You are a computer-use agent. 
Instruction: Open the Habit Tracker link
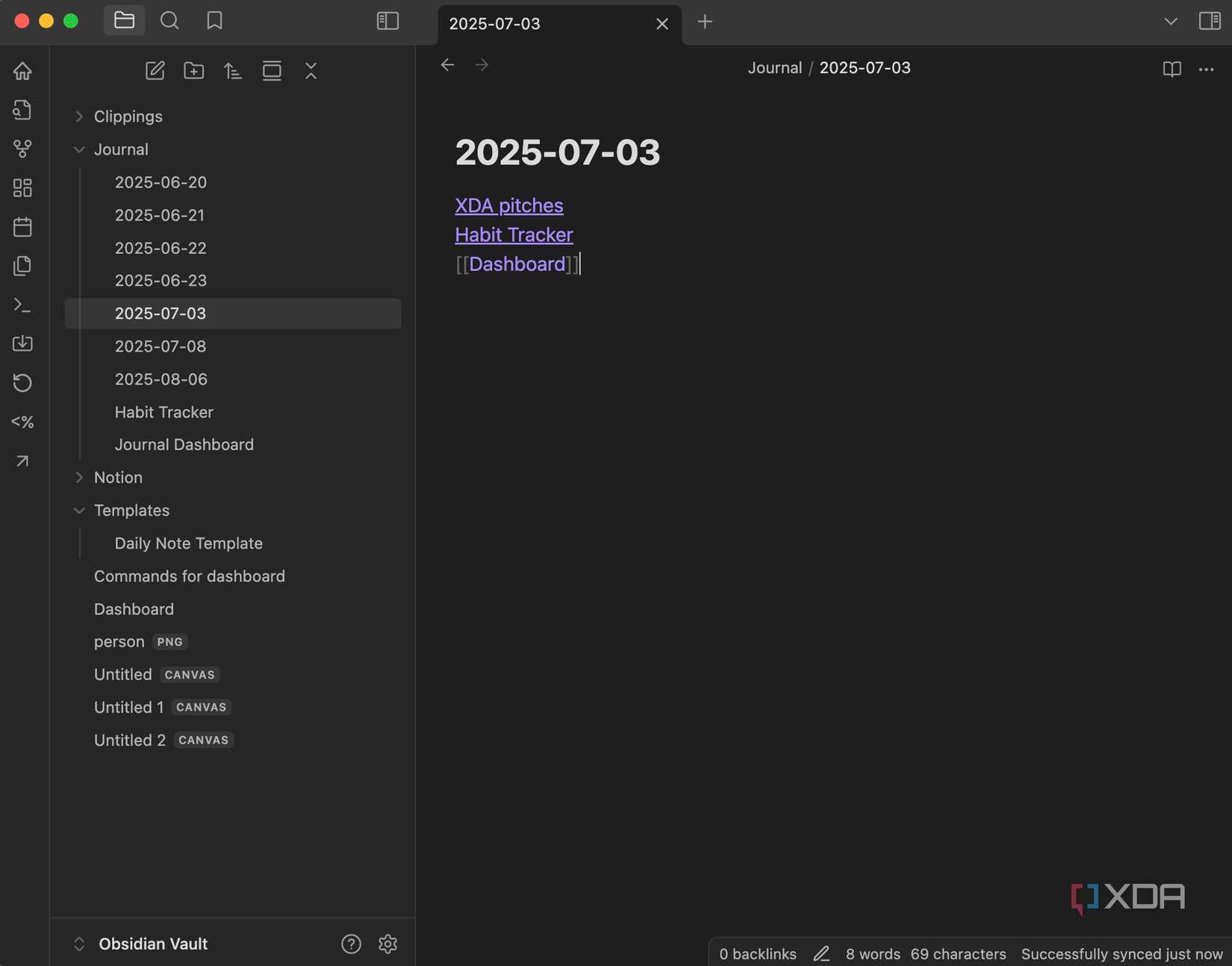click(x=513, y=234)
